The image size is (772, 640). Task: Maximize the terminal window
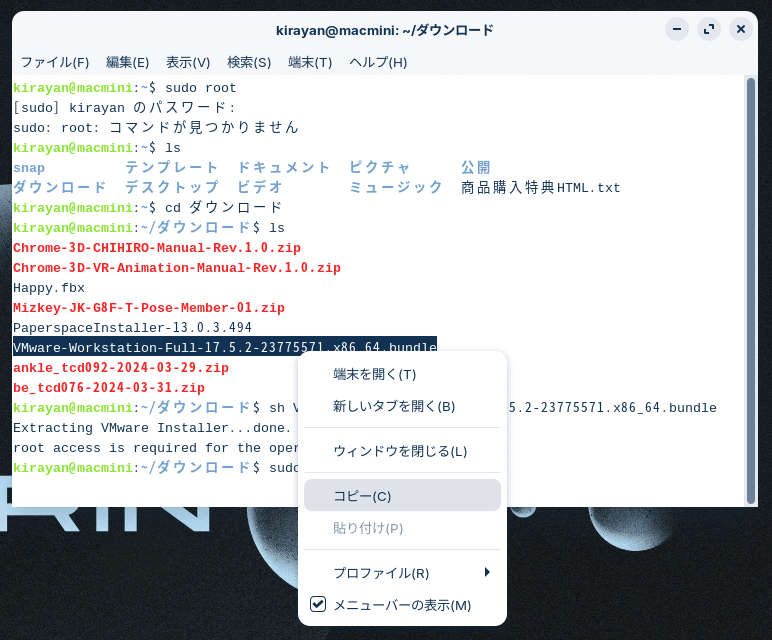pos(709,30)
